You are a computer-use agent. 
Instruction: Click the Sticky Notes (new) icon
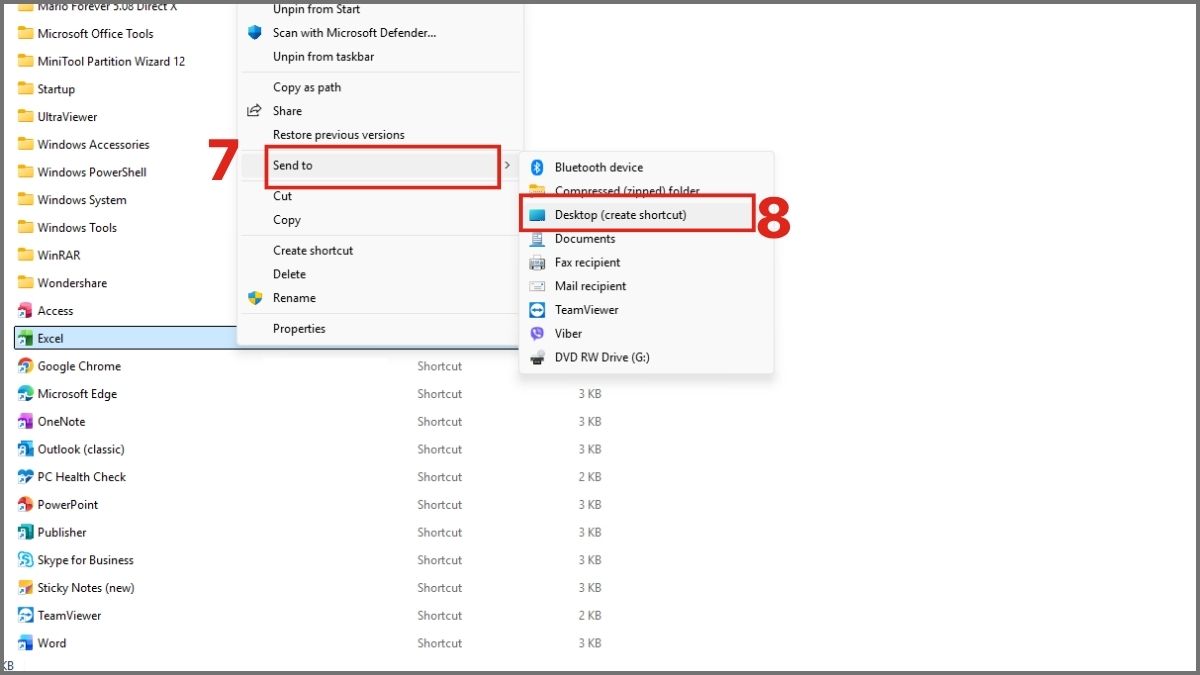tap(26, 588)
